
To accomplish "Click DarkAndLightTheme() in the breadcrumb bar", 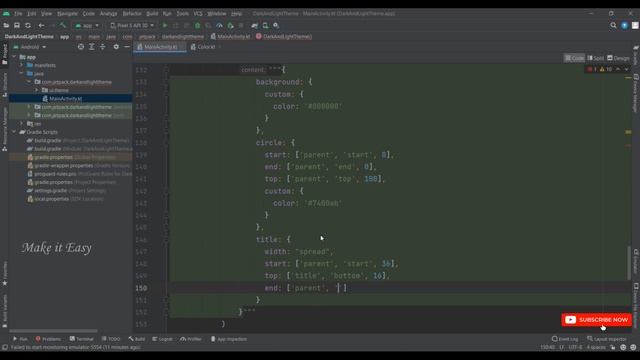I will (284, 36).
